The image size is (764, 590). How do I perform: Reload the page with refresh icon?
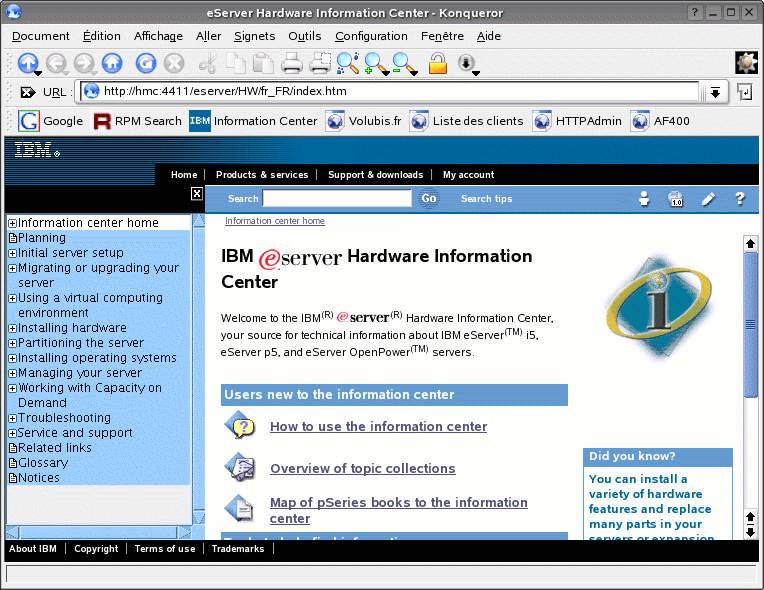146,63
